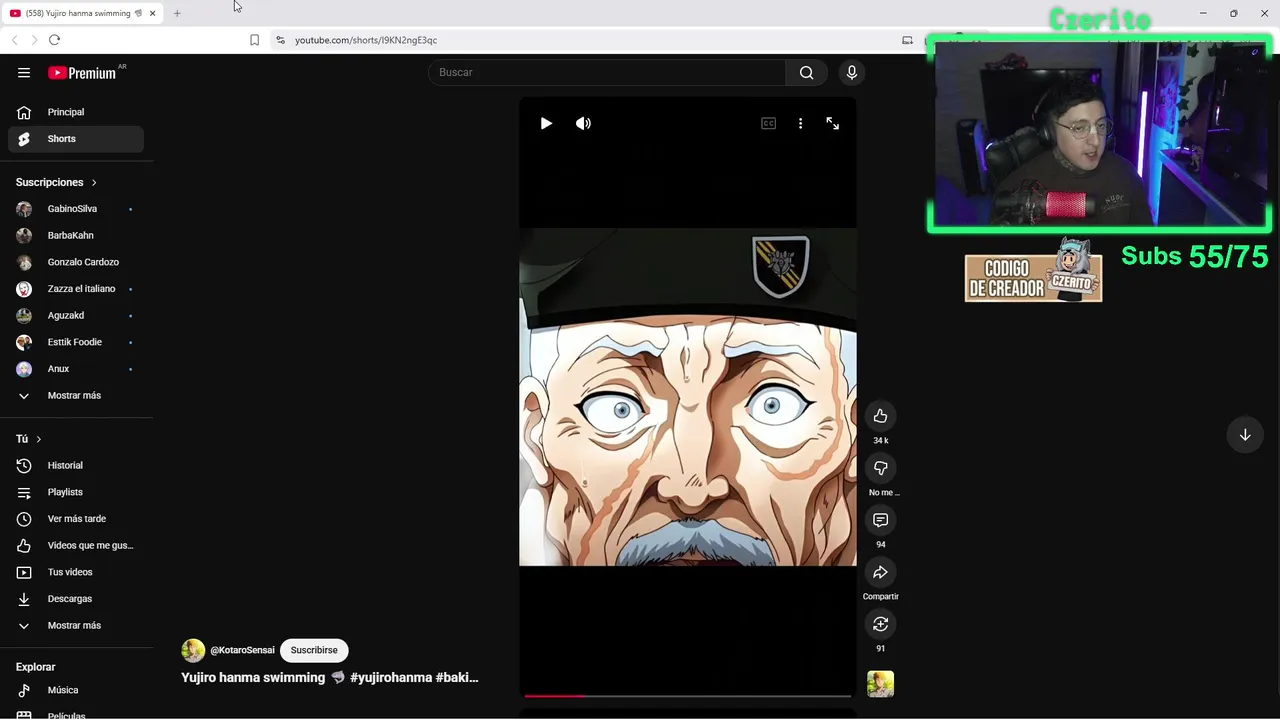Viewport: 1280px width, 720px height.
Task: Go back in browser history
Action: point(14,40)
